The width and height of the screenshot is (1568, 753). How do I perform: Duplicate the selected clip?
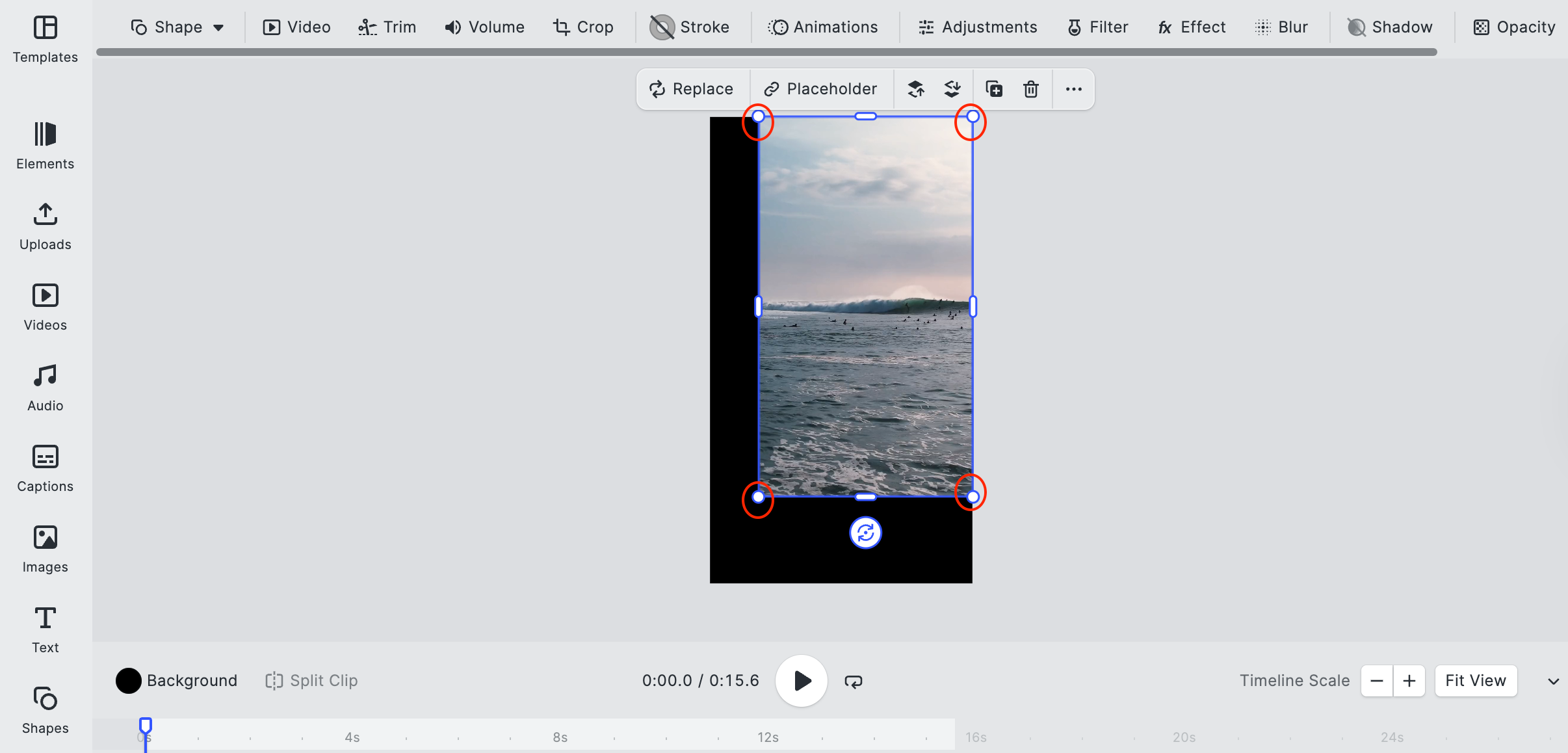993,89
